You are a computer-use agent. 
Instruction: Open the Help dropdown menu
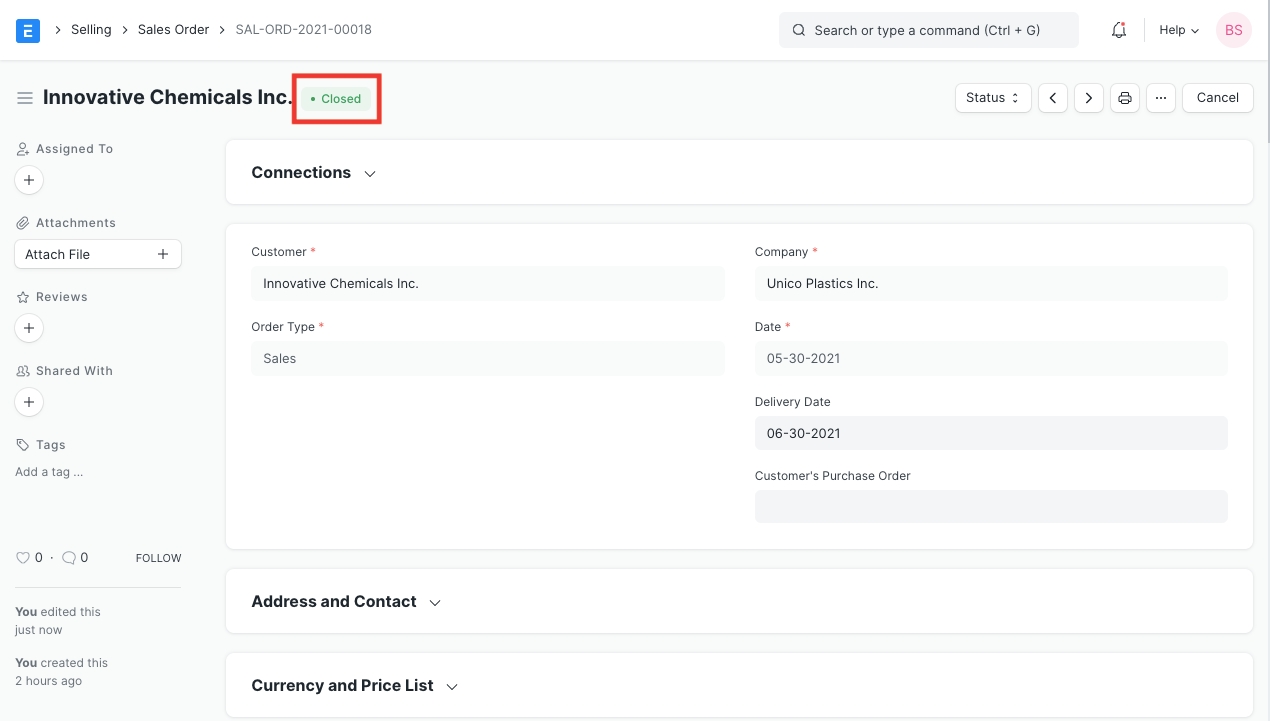1179,30
